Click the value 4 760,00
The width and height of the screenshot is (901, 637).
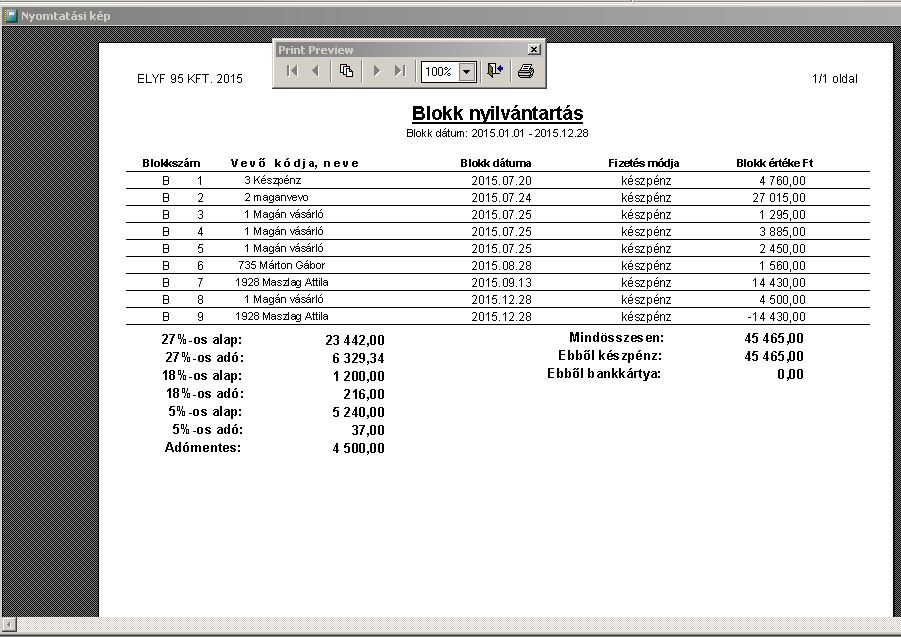click(x=782, y=181)
